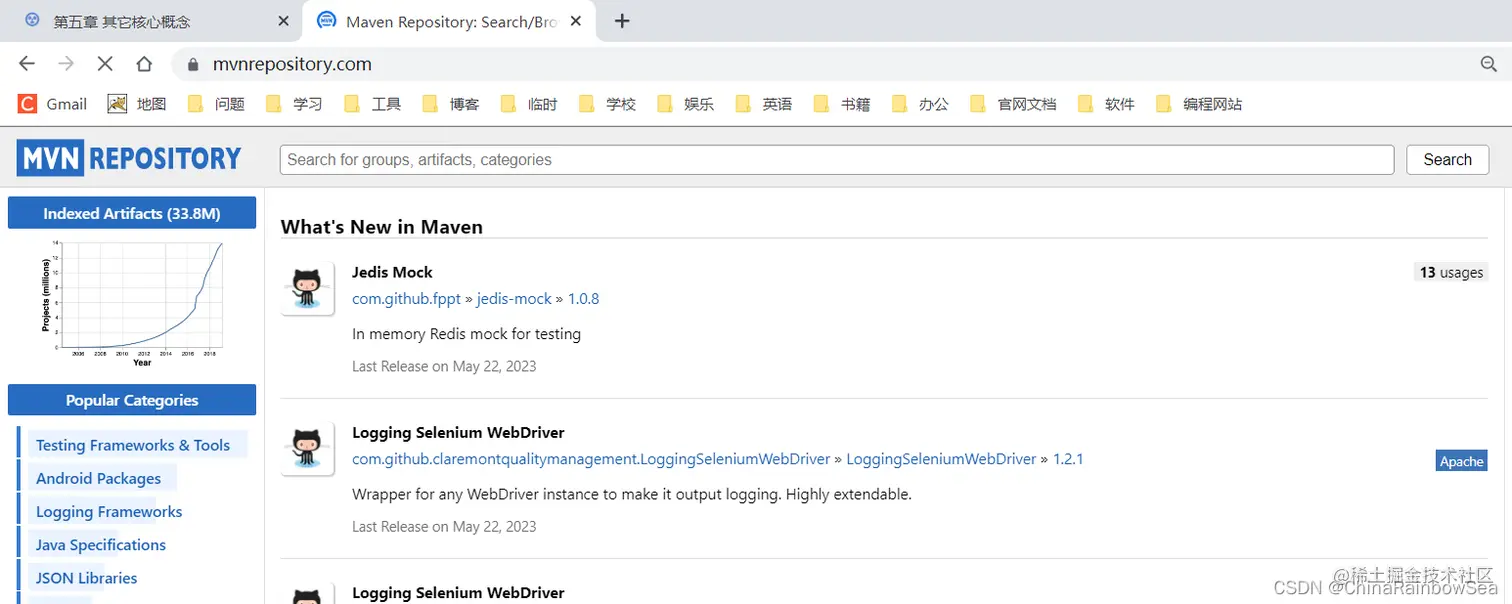The image size is (1512, 604).
Task: Open the 编程网站 bookmark folder
Action: 1199,104
